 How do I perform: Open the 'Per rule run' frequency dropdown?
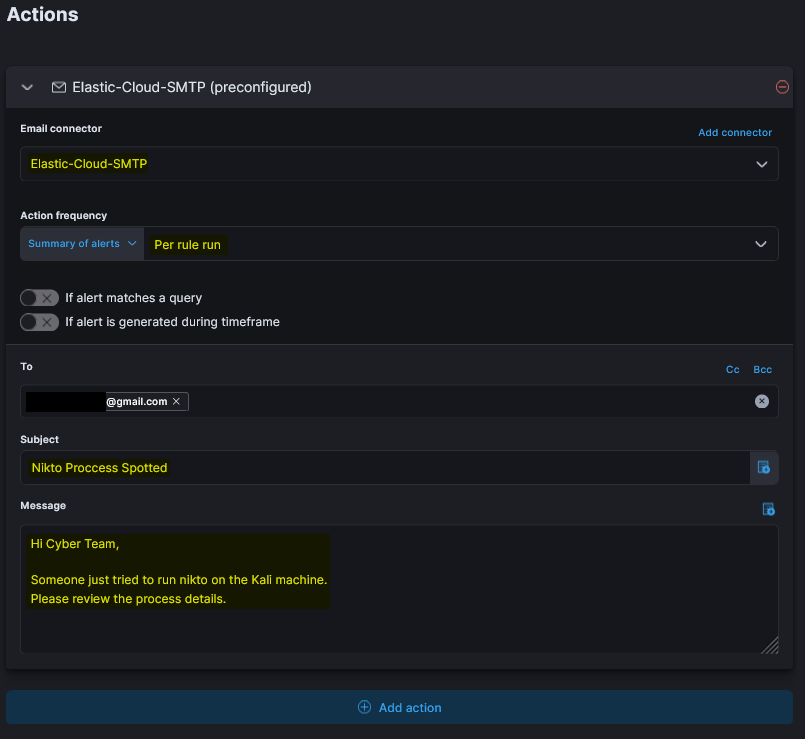click(x=460, y=244)
